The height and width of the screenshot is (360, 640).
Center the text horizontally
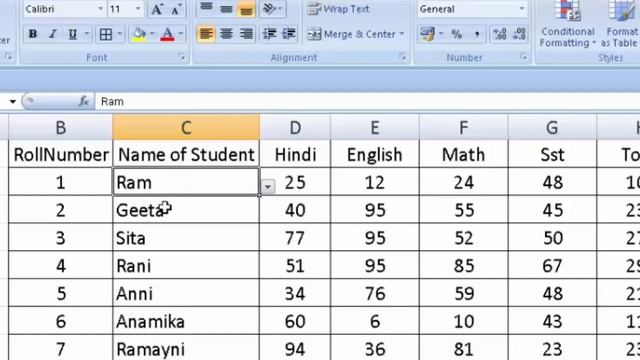coord(226,34)
